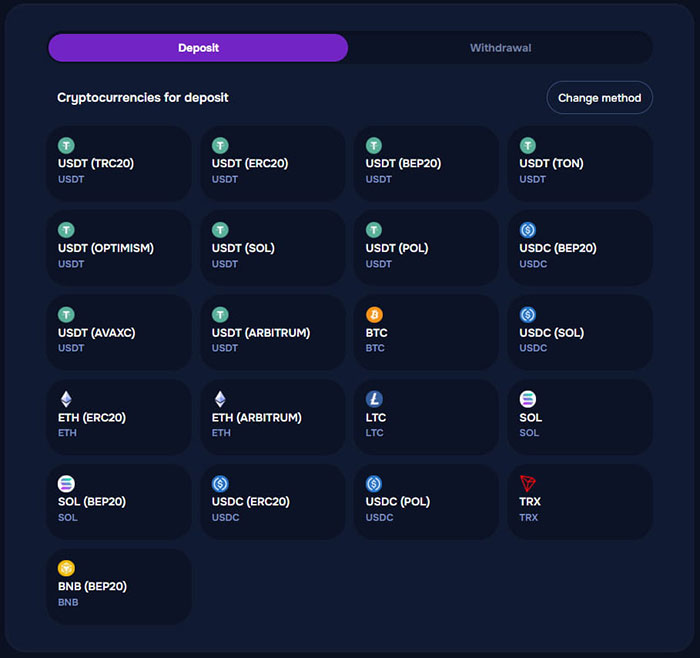The width and height of the screenshot is (700, 658).
Task: Click the Tether icon on USDT (BEP20)
Action: (374, 146)
